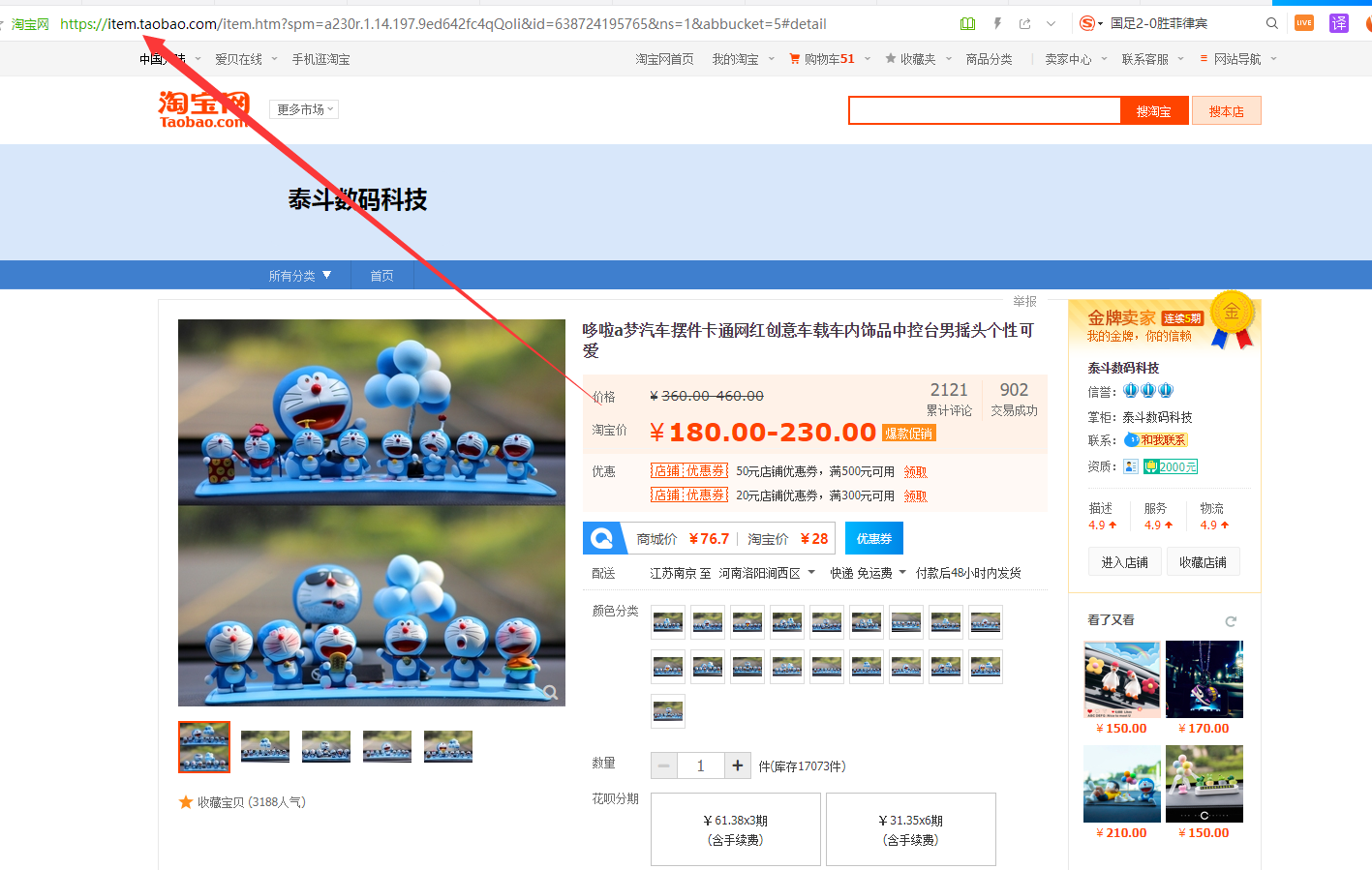Click the minus button to decrease quantity
Viewport: 1372px width, 870px height.
pos(664,765)
